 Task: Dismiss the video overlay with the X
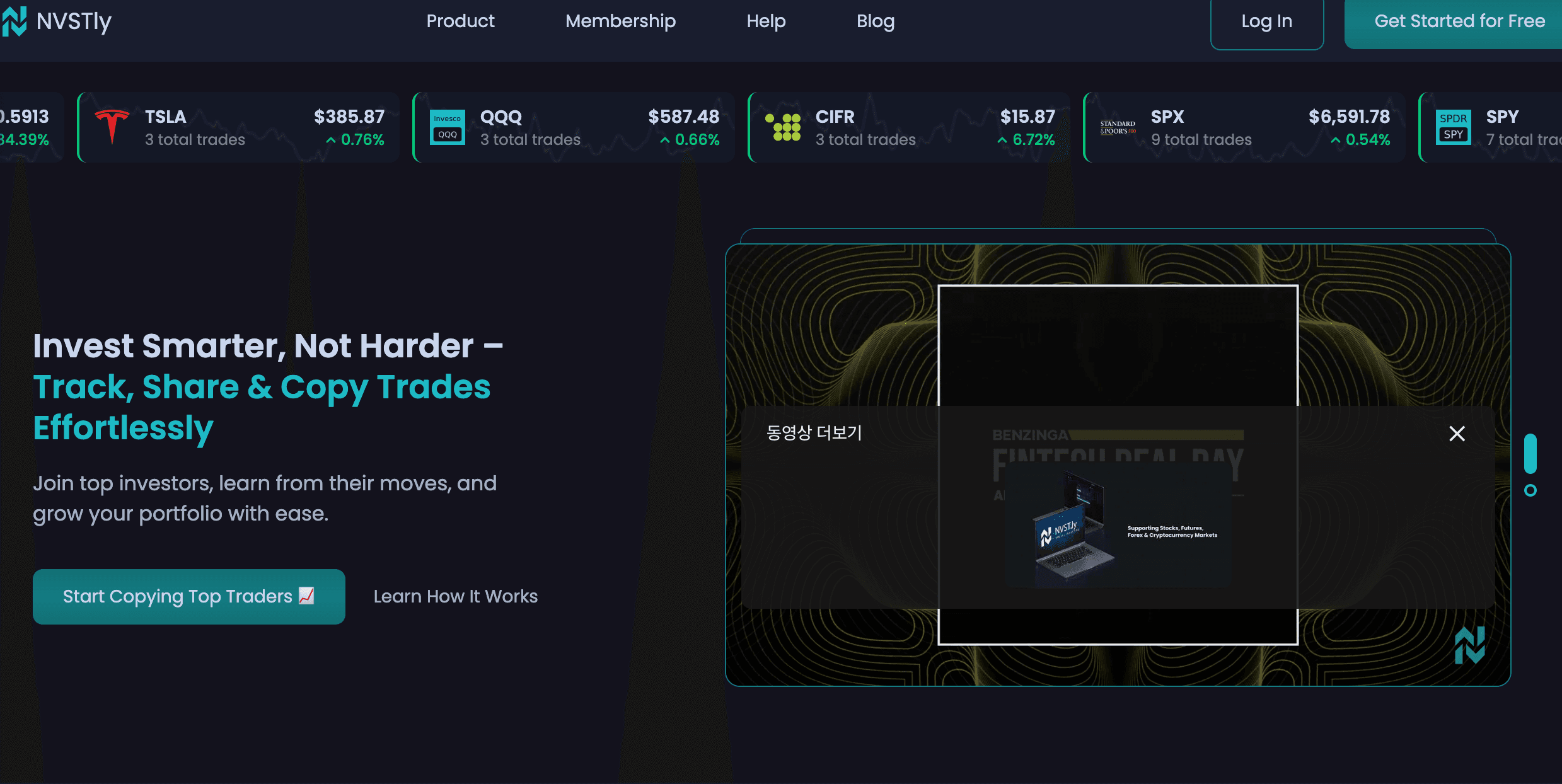click(x=1457, y=434)
